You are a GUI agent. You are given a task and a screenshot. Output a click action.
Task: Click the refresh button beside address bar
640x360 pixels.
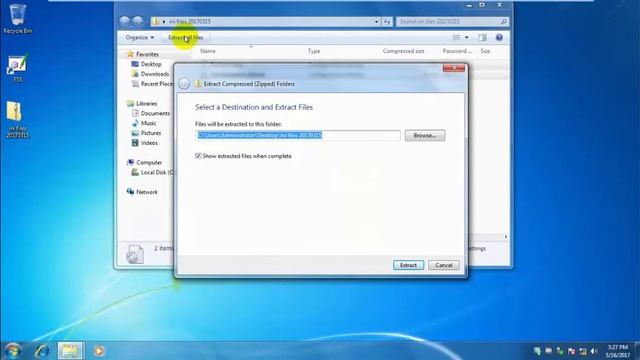click(387, 22)
